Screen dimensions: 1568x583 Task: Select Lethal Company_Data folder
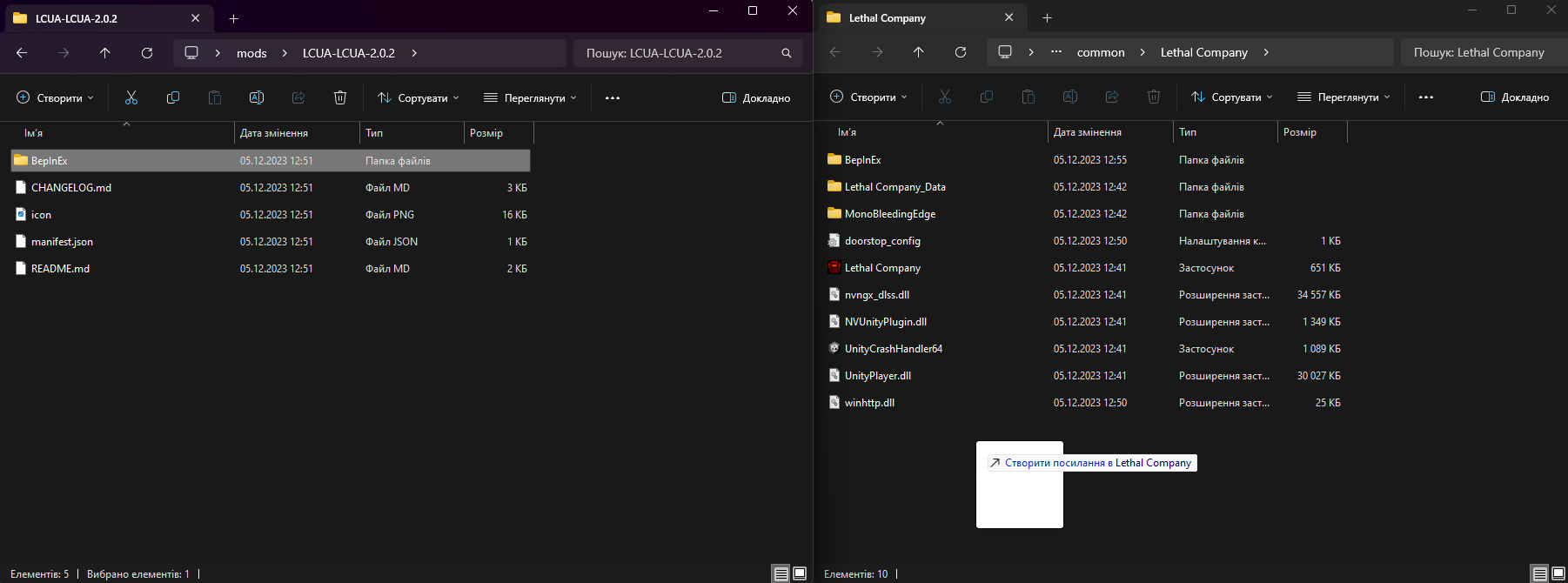[1084, 187]
